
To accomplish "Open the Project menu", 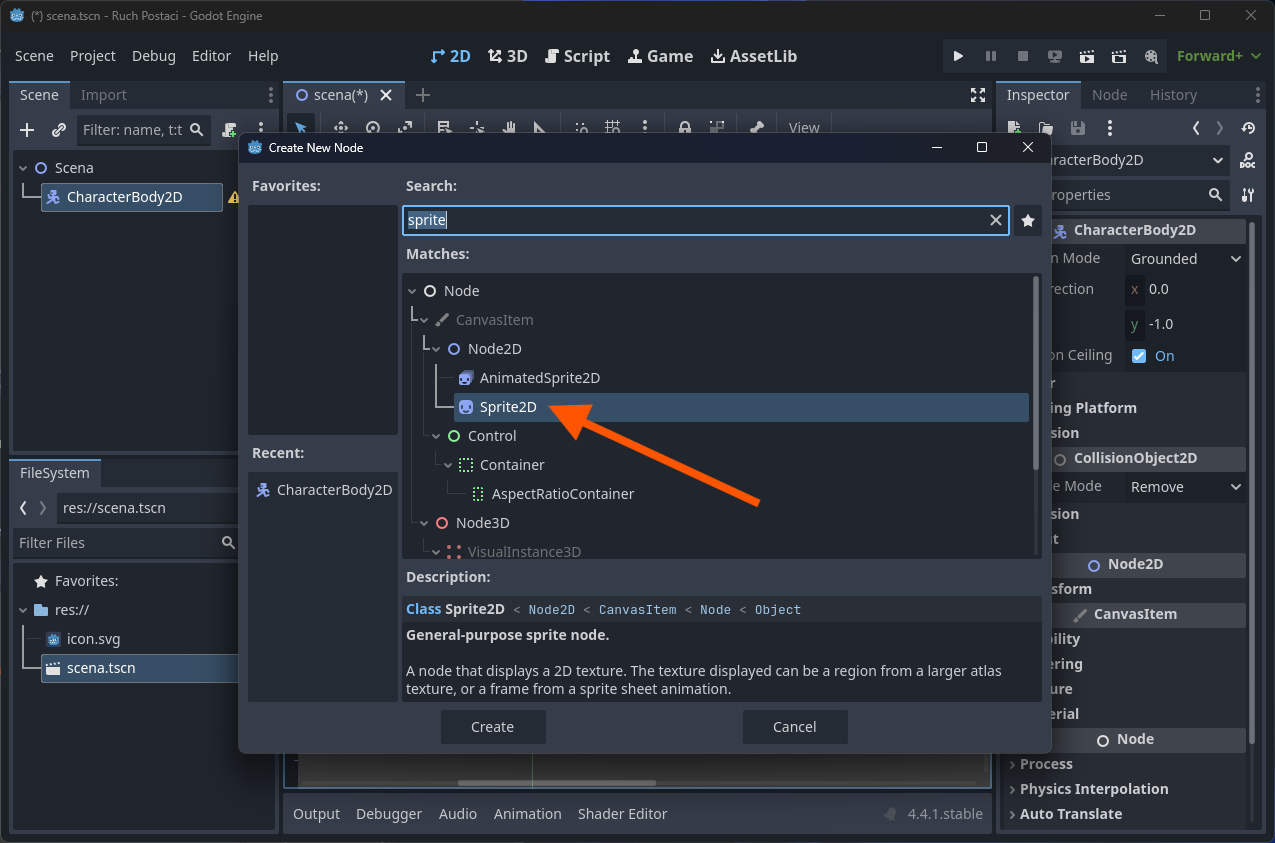I will 93,56.
